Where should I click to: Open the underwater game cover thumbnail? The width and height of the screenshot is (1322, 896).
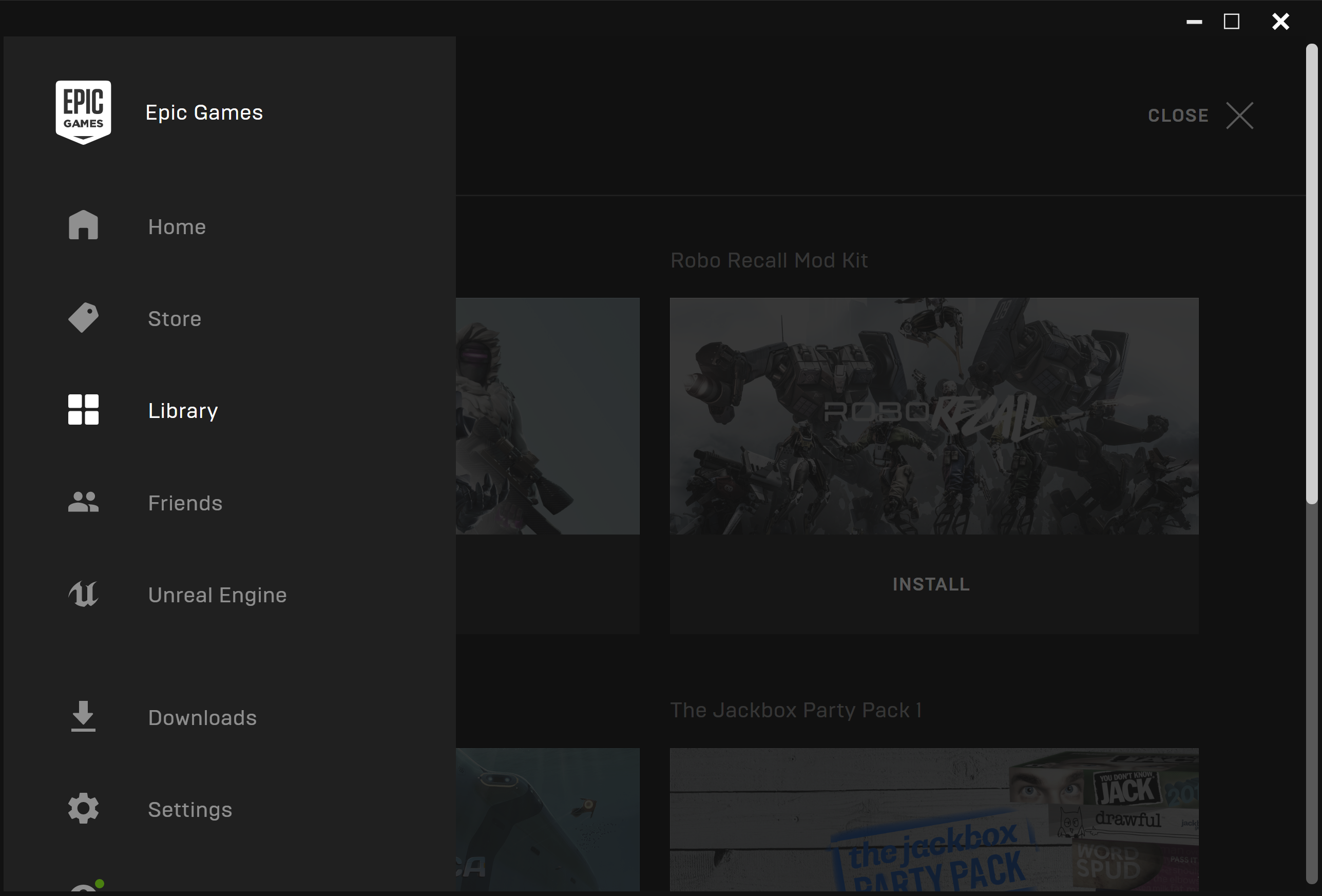coord(547,820)
